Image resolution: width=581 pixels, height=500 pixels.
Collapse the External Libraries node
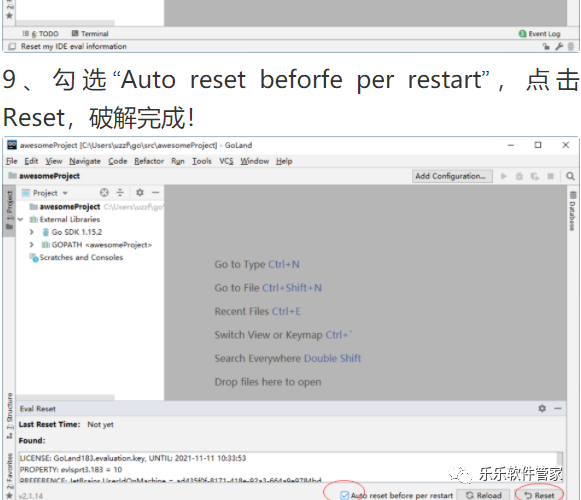(x=20, y=219)
